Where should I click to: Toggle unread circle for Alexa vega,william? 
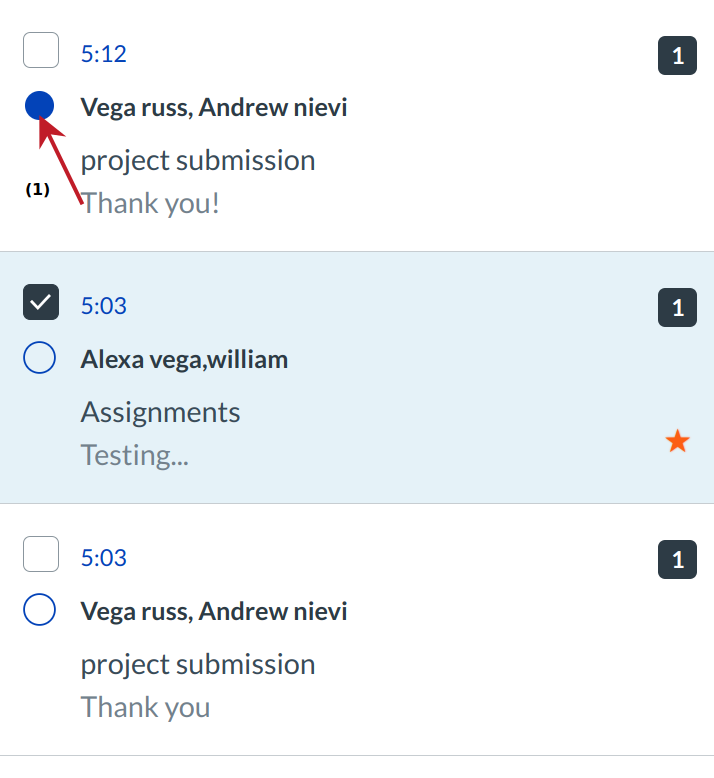pos(39,358)
